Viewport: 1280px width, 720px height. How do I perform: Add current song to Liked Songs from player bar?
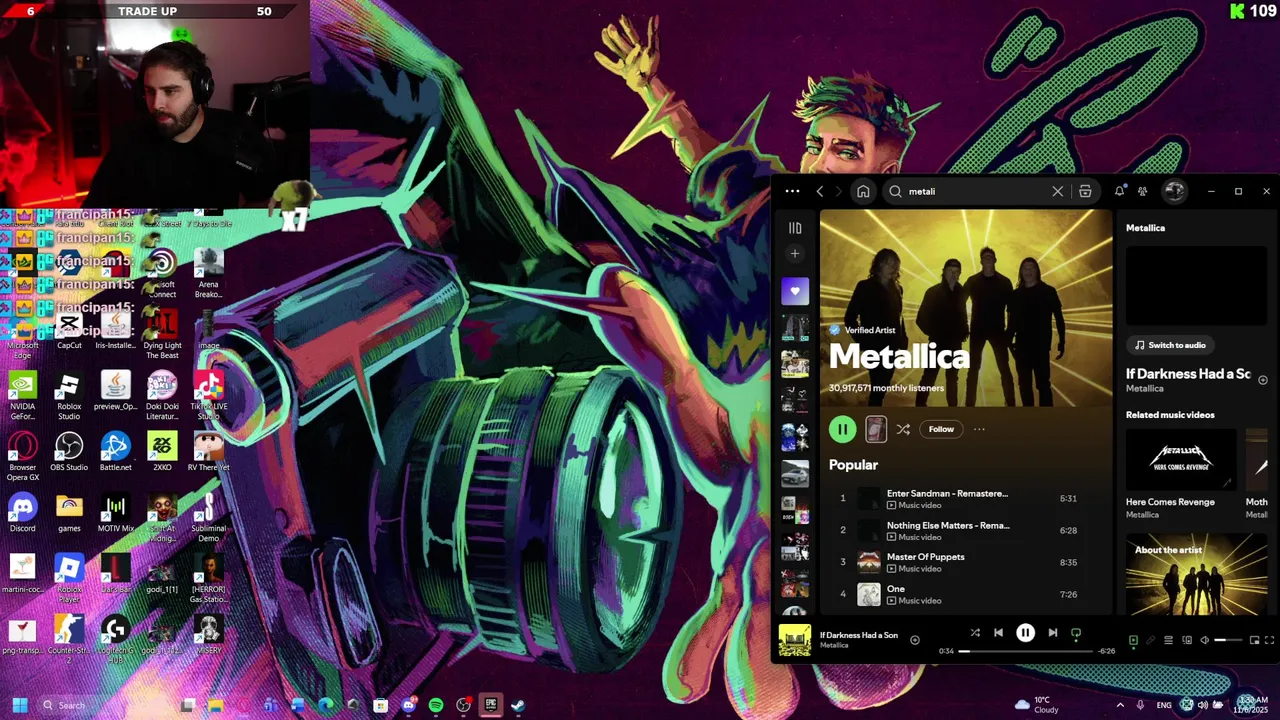point(915,640)
